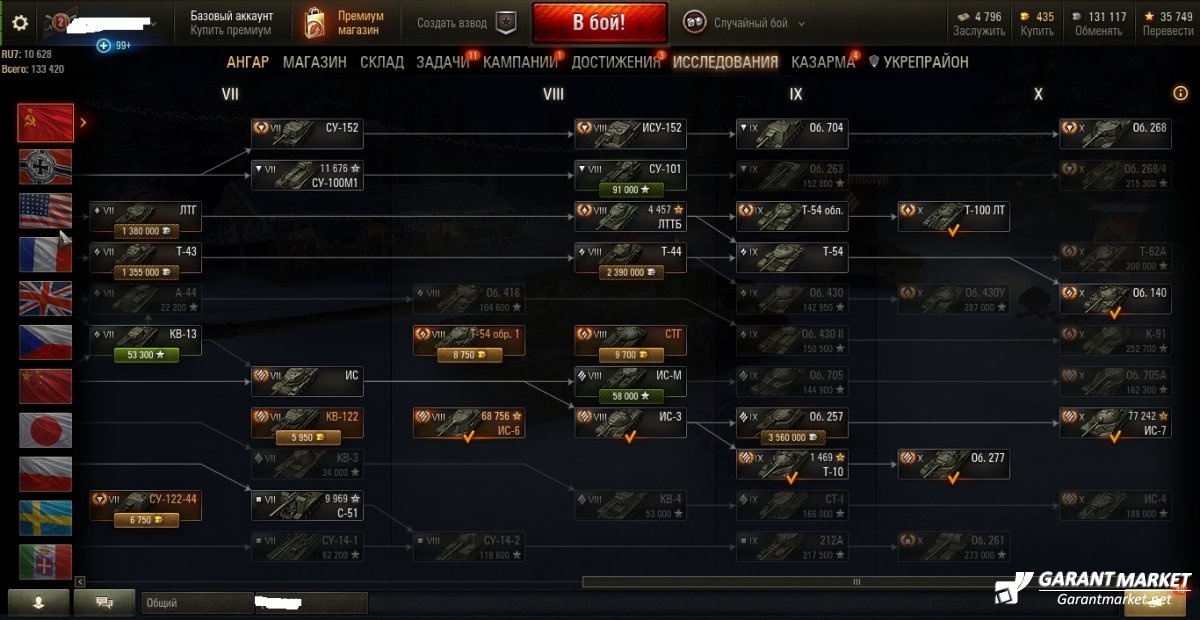Image resolution: width=1200 pixels, height=620 pixels.
Task: Select the Czechoslovakia nation flag
Action: [x=46, y=342]
